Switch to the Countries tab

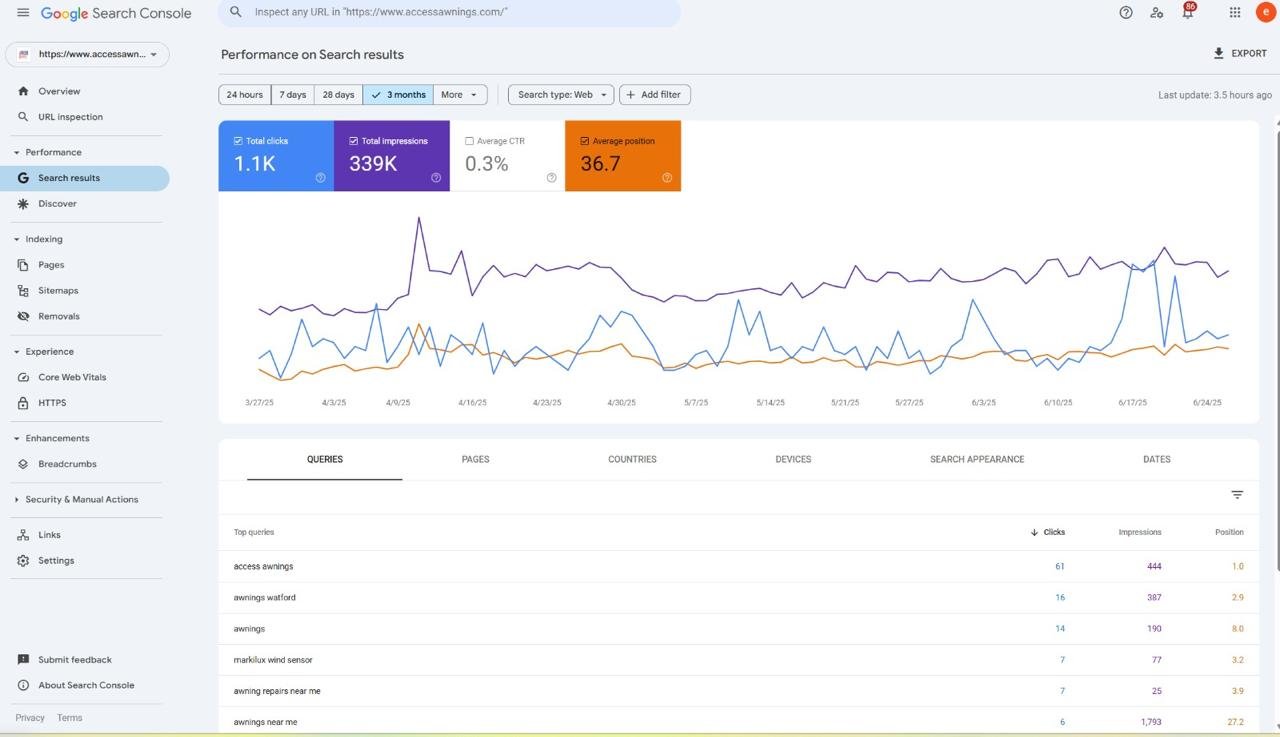tap(633, 459)
